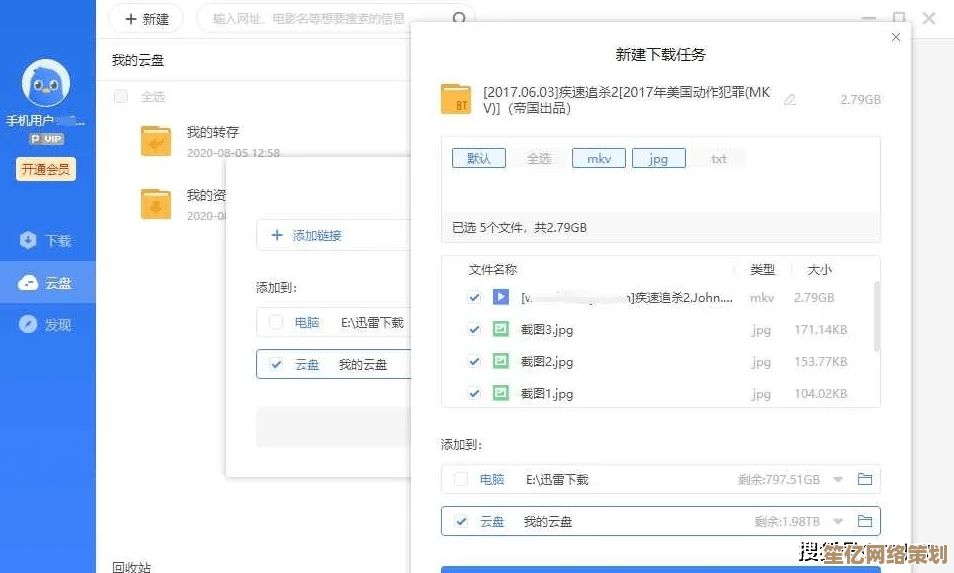The image size is (954, 573).
Task: Click 截图2.jpg file name
Action: tap(547, 362)
